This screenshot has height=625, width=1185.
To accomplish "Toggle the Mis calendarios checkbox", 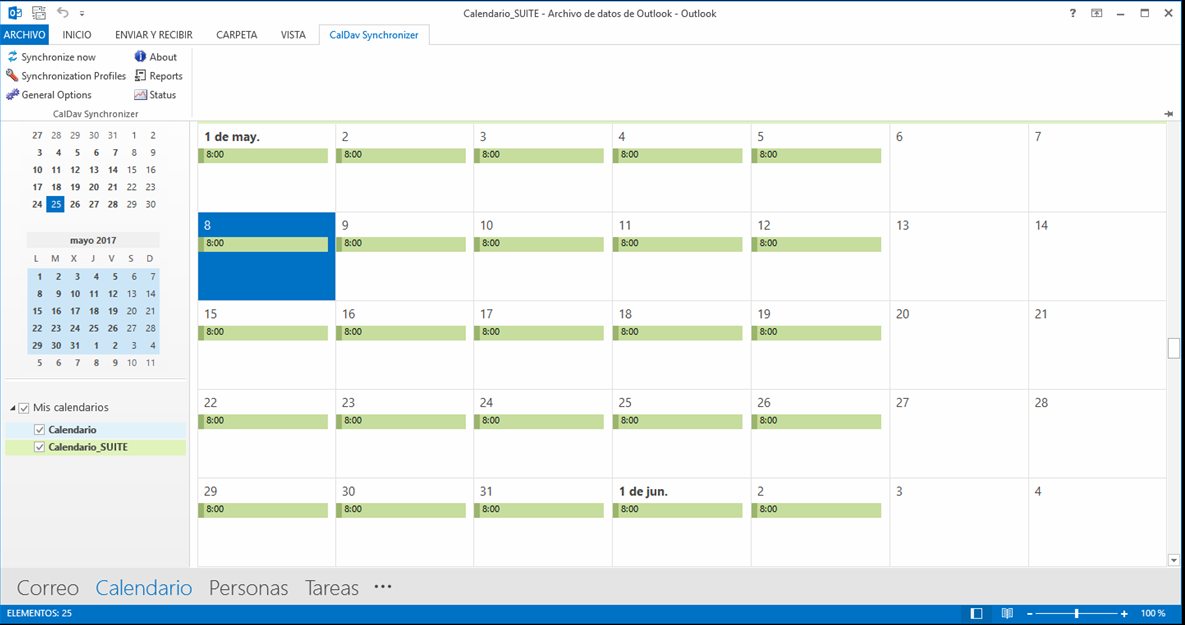I will click(23, 407).
